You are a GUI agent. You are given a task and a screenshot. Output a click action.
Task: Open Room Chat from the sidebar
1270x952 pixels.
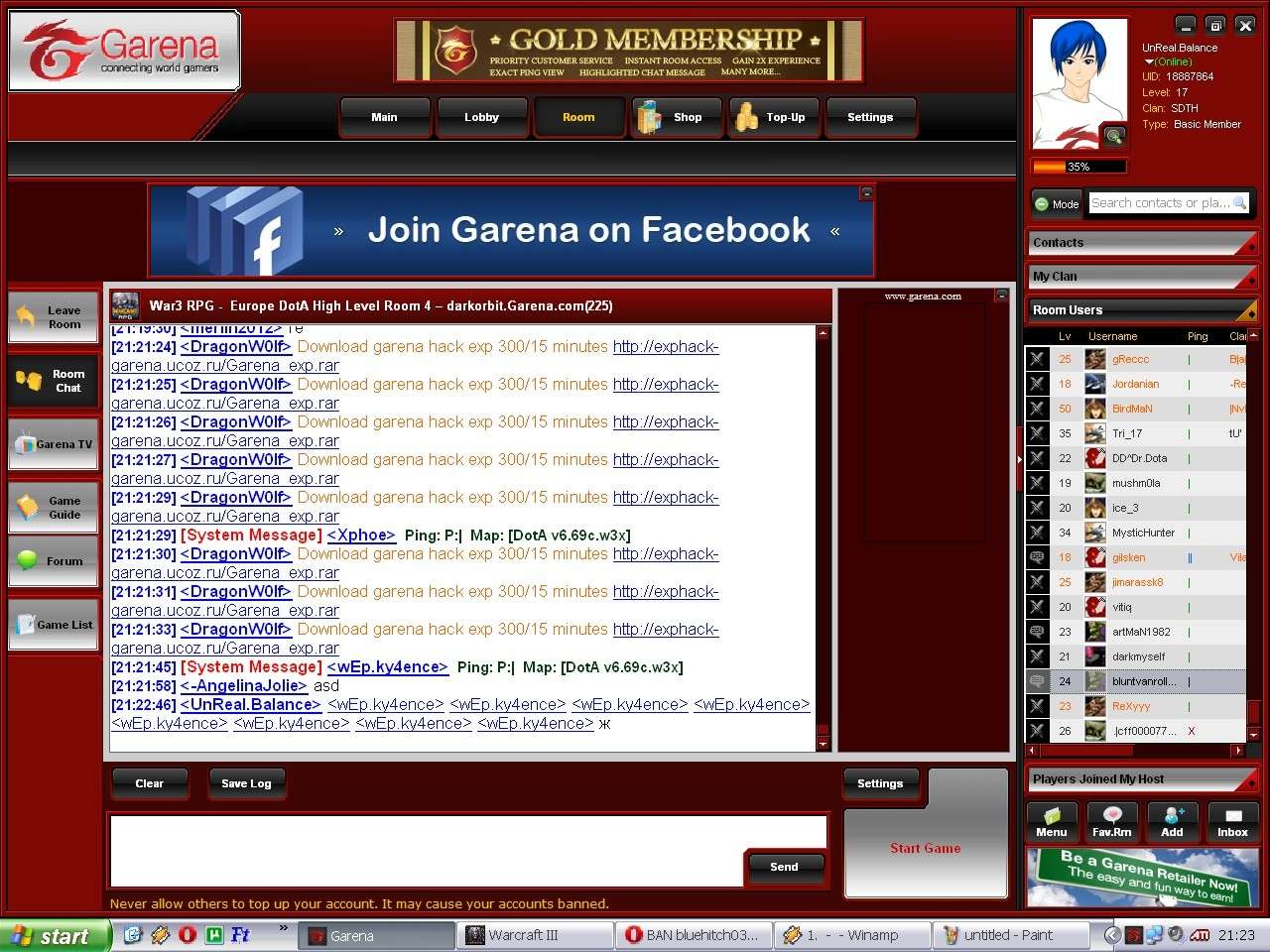(x=54, y=381)
